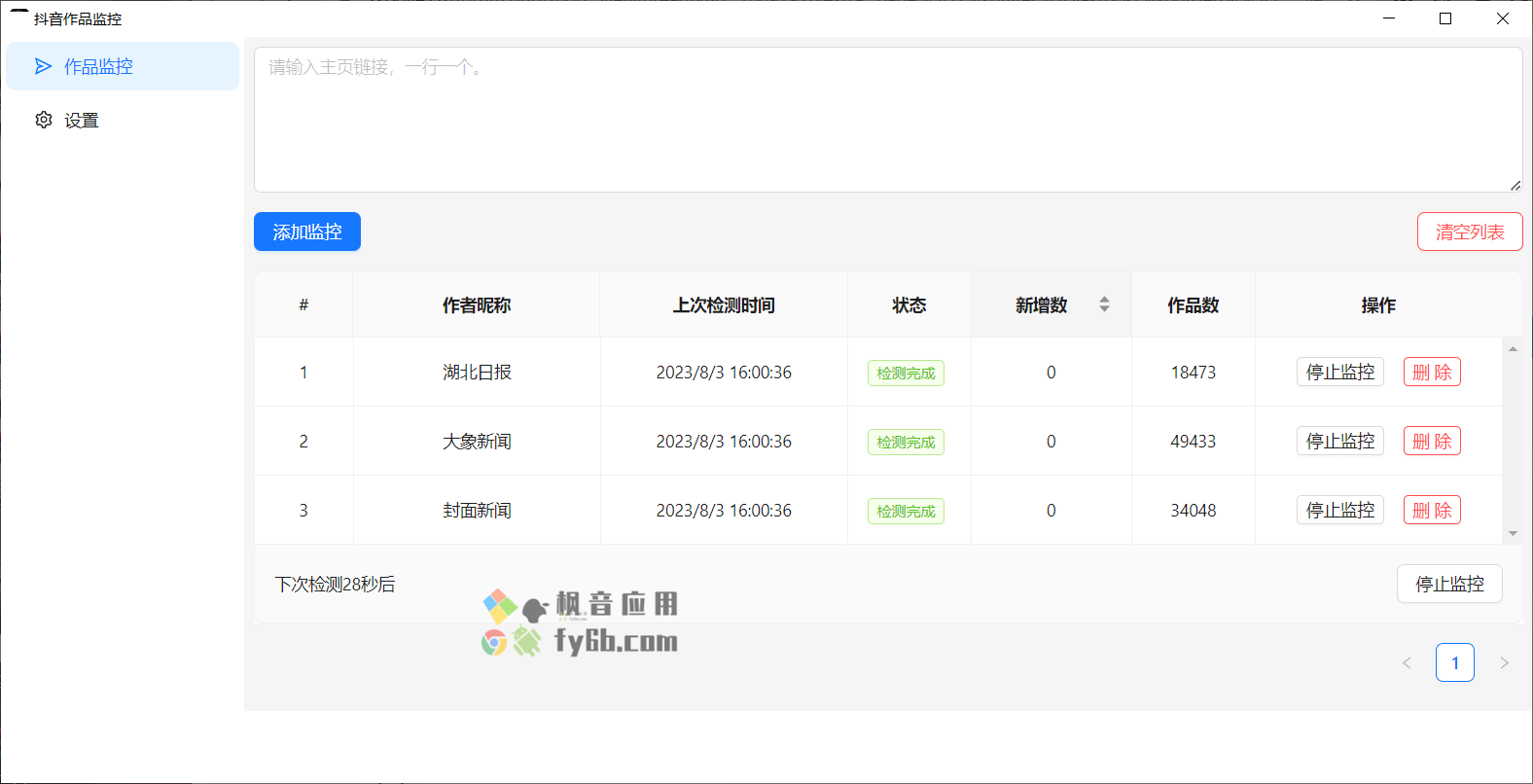Click the 清空列表 button
Viewport: 1533px width, 784px height.
1470,232
